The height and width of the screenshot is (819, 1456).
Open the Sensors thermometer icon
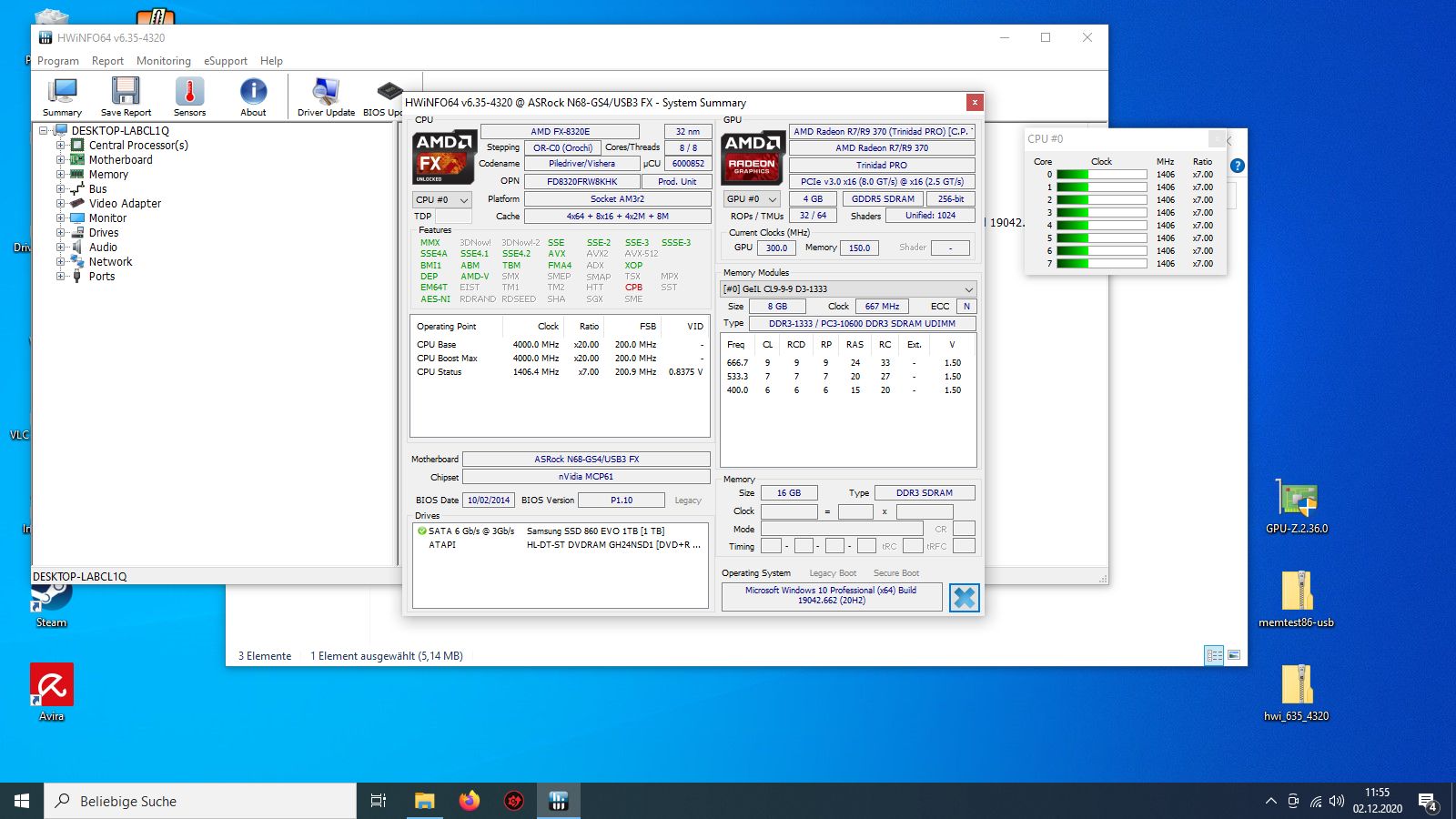[x=189, y=97]
